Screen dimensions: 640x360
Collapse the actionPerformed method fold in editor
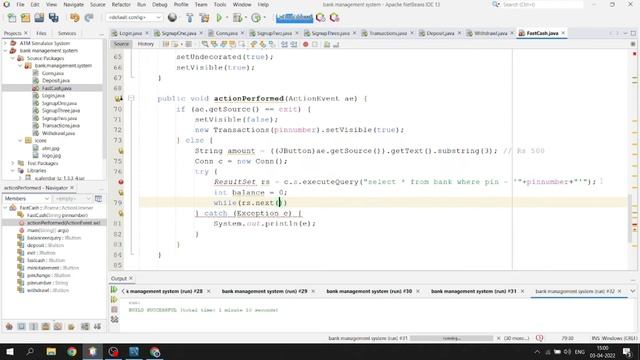[x=131, y=98]
